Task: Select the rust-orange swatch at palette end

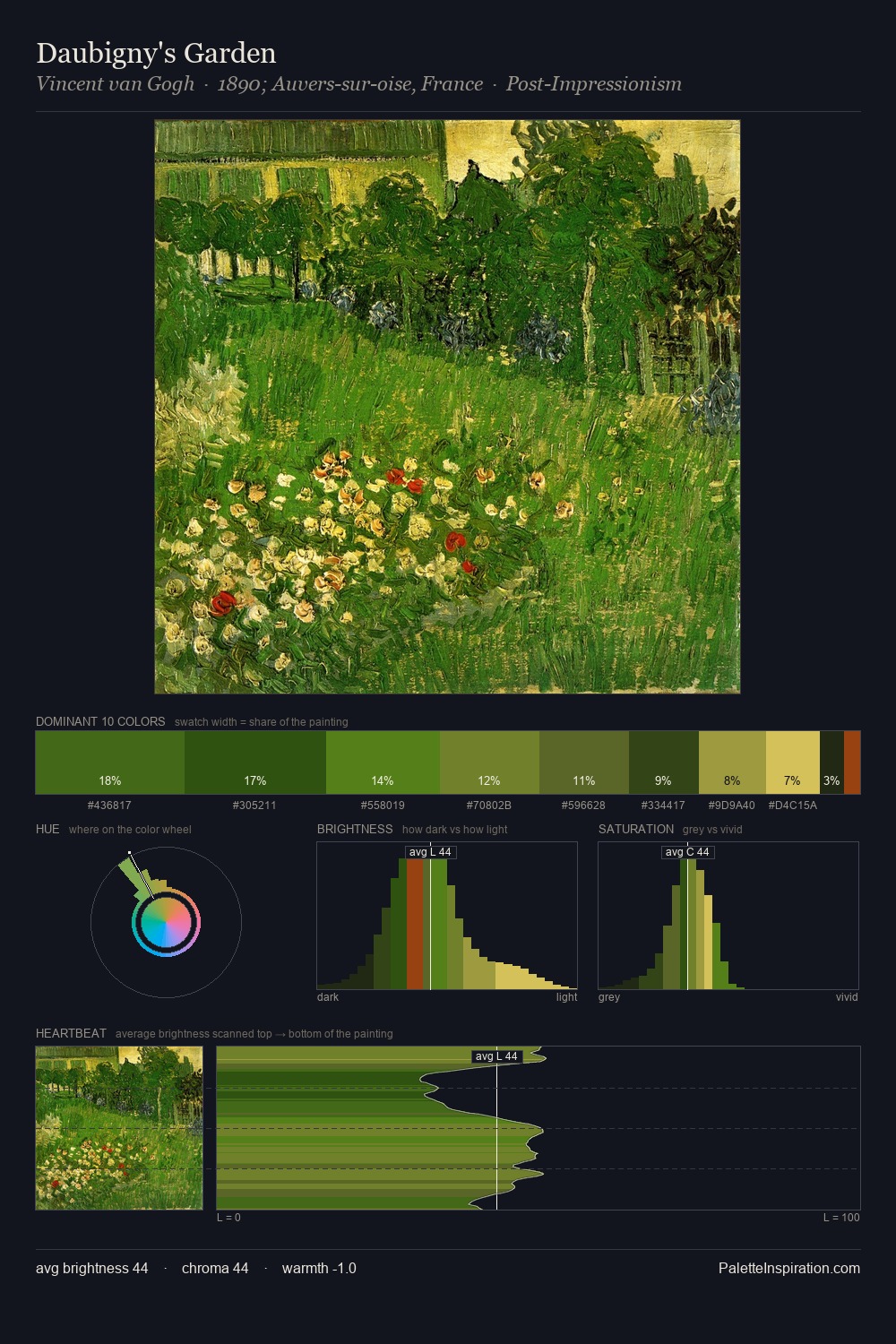Action: click(852, 762)
